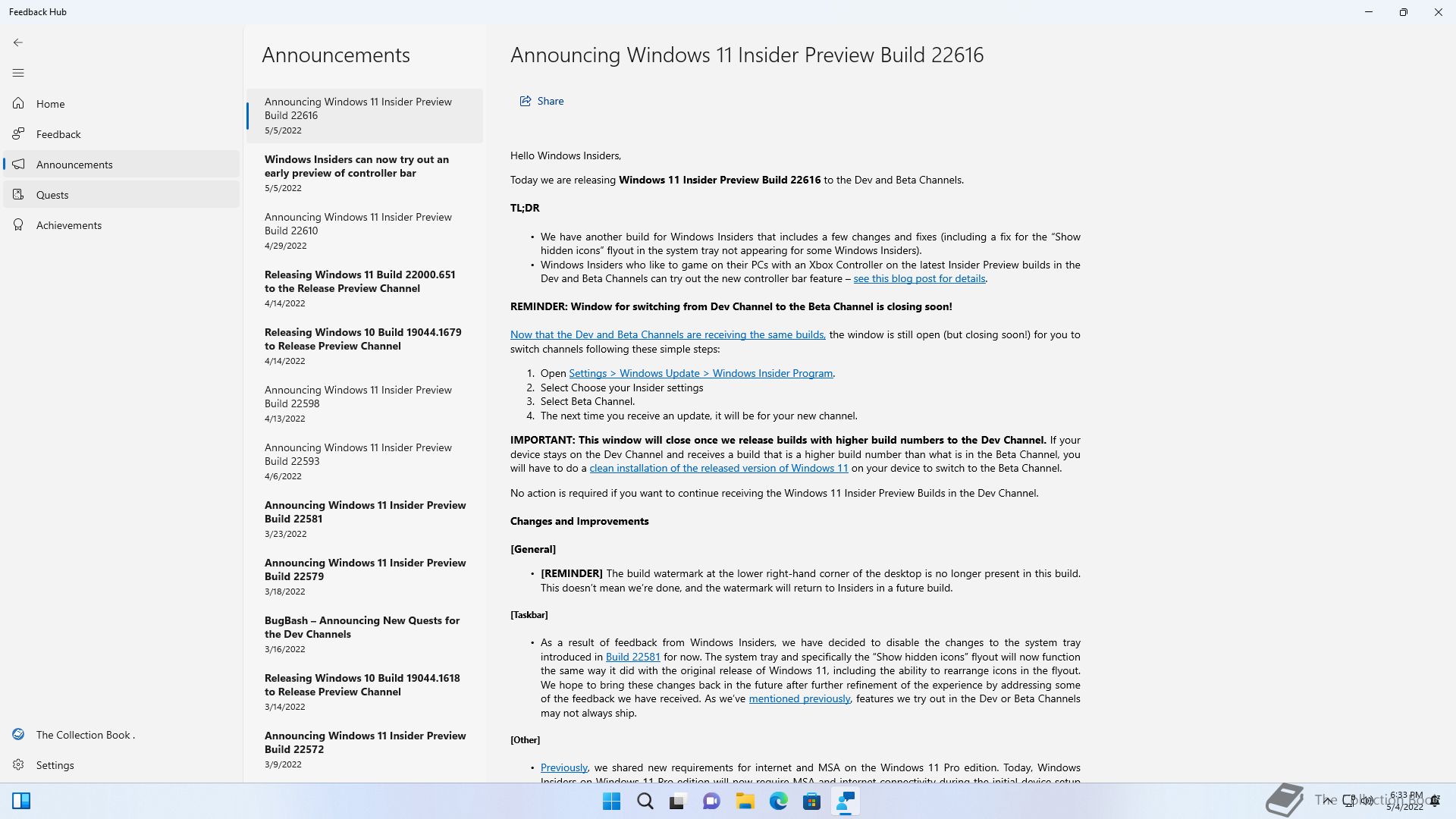Open BugBash New Quests announcement
The image size is (1456, 819).
(365, 634)
